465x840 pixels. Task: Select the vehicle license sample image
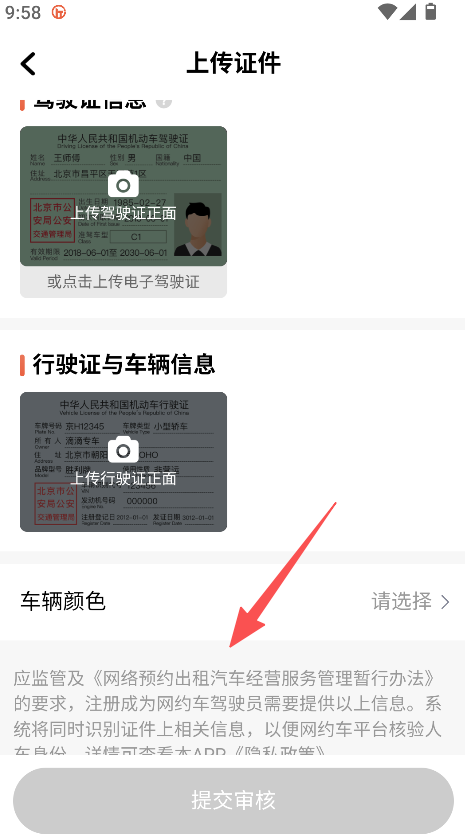click(123, 462)
